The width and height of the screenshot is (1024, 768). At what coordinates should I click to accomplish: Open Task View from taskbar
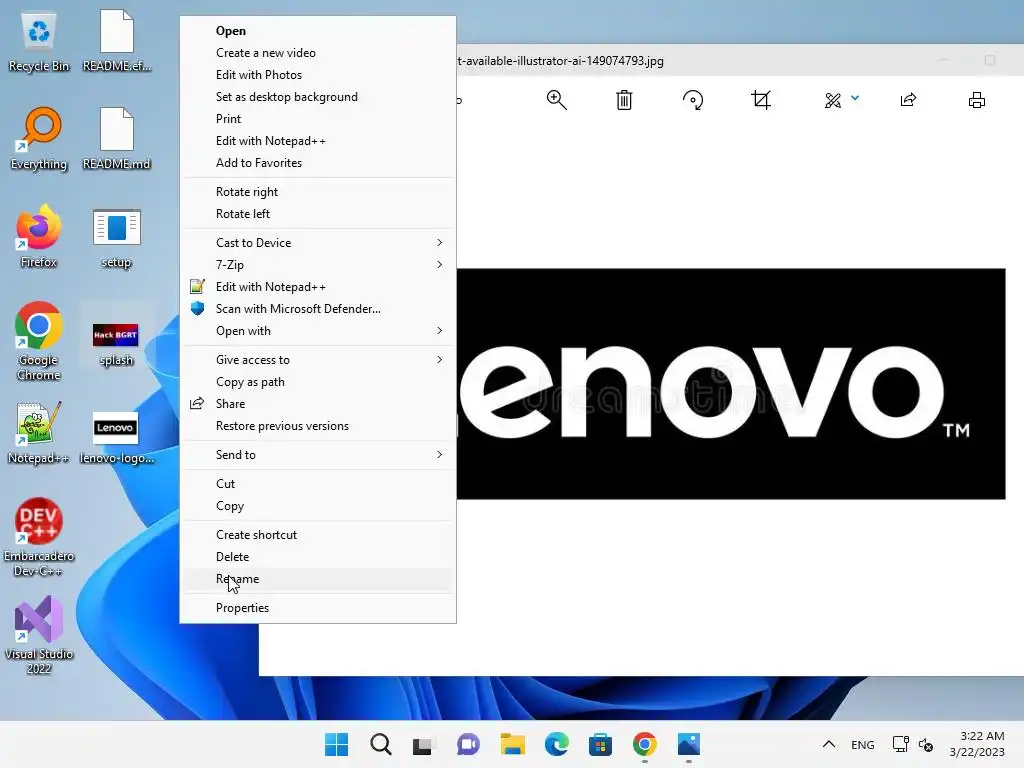pyautogui.click(x=423, y=744)
